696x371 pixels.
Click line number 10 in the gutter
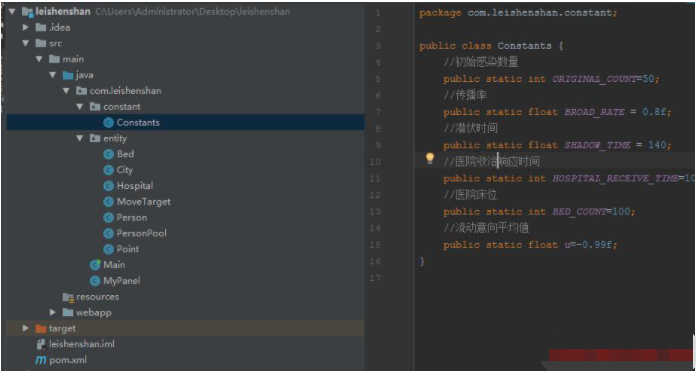click(375, 162)
